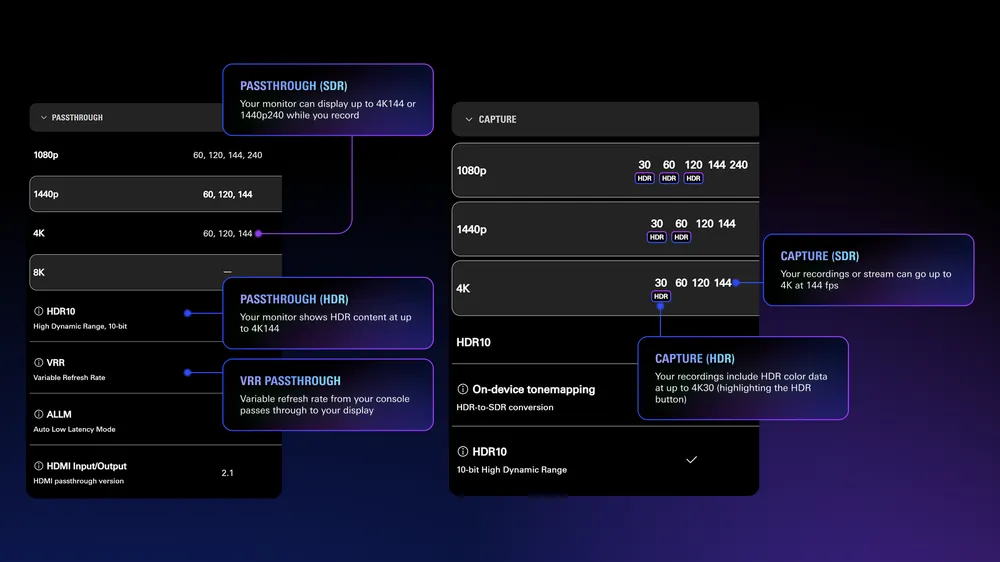Select the capture 1440p row label
Image resolution: width=1000 pixels, height=562 pixels.
tap(471, 230)
